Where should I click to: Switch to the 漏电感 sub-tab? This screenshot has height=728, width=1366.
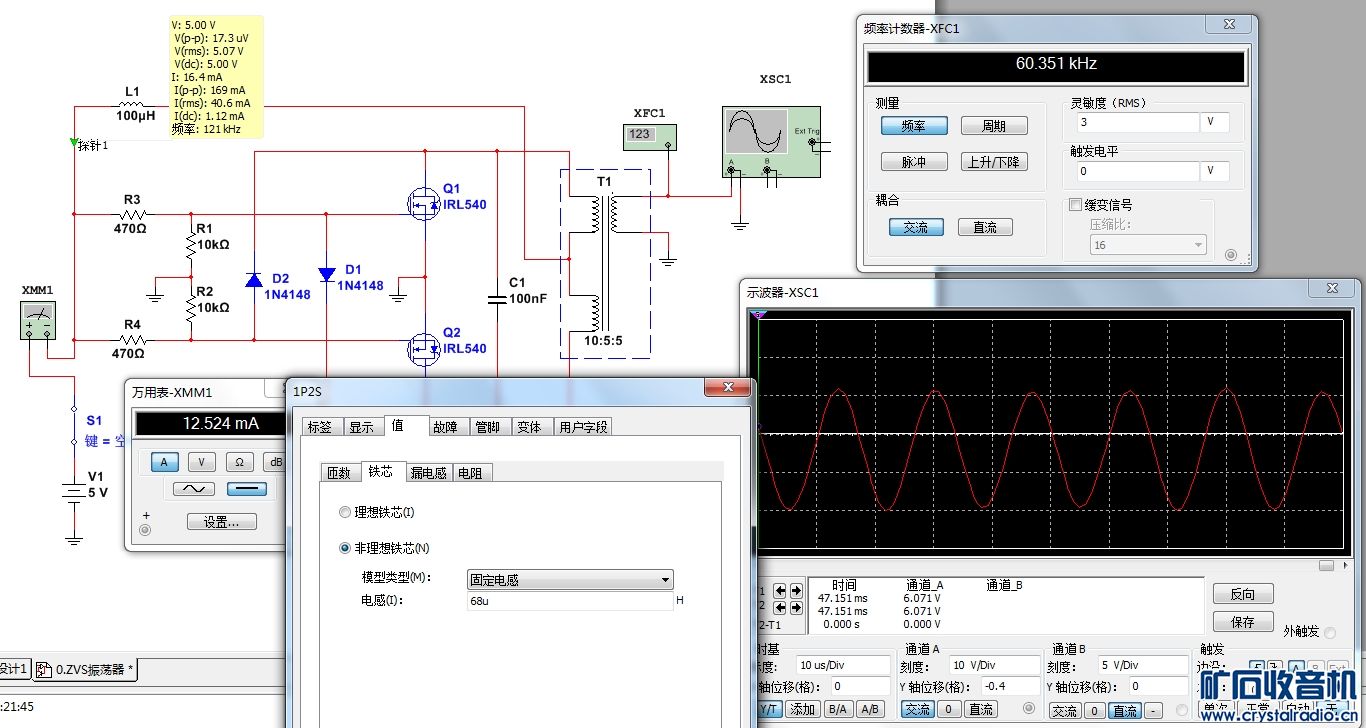[429, 473]
